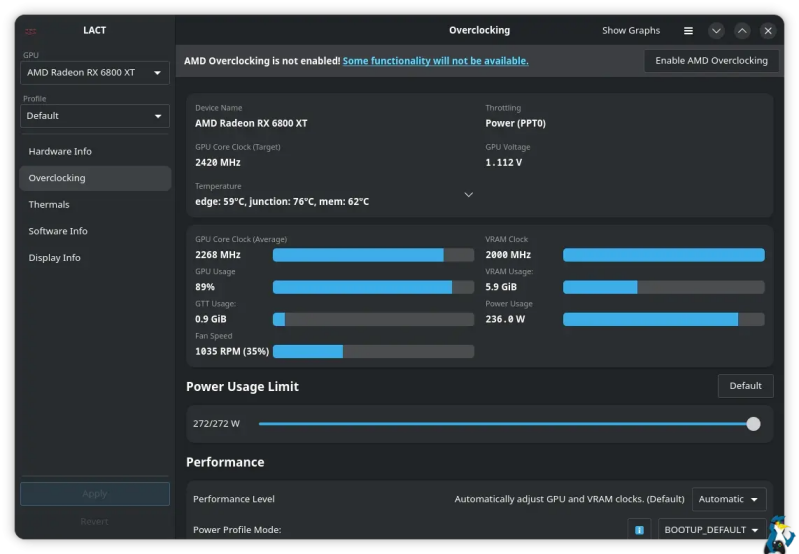Click the 'Power (PPT0)' throttling value
This screenshot has width=799, height=554.
515,123
